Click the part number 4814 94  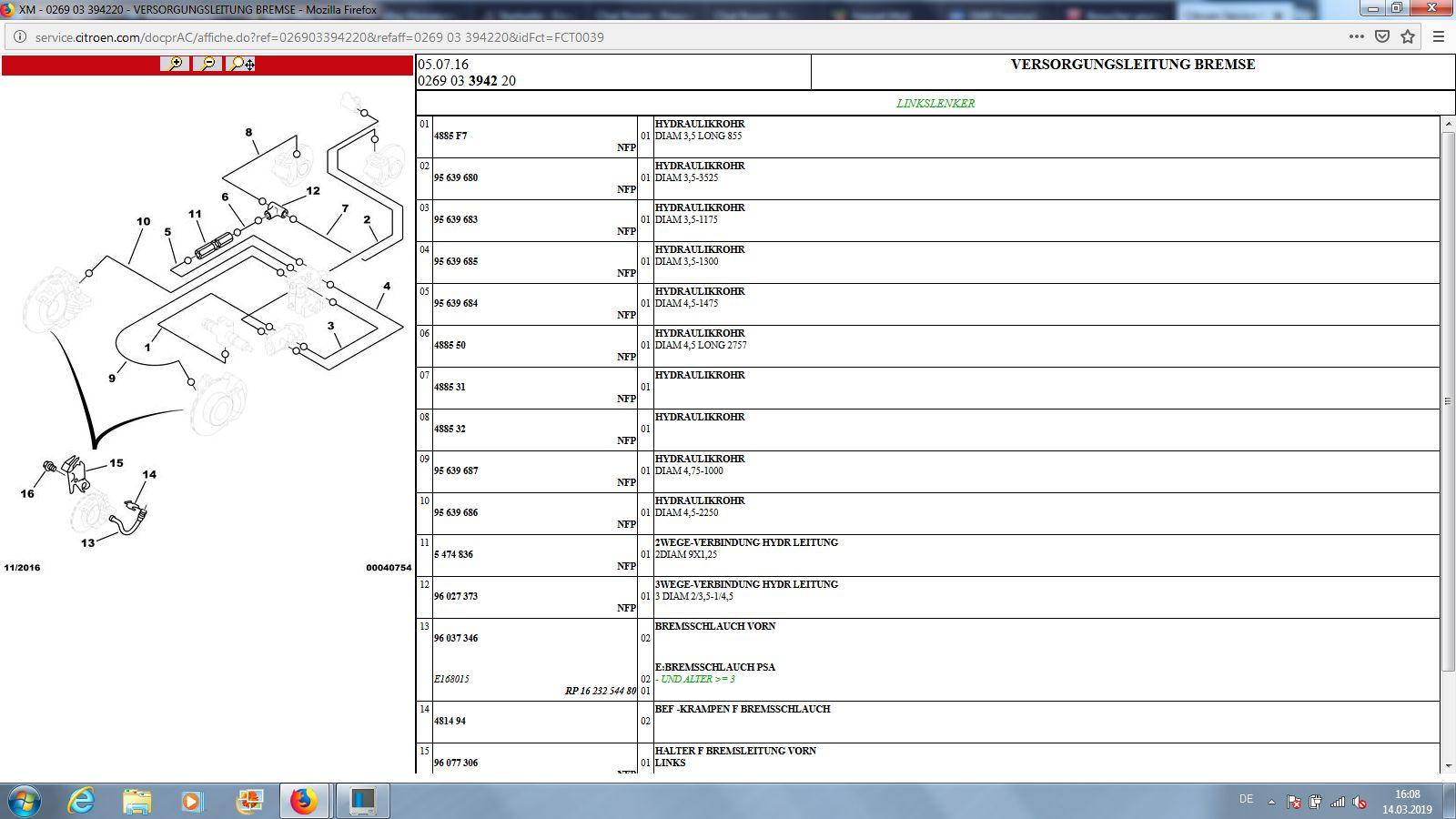[x=450, y=721]
